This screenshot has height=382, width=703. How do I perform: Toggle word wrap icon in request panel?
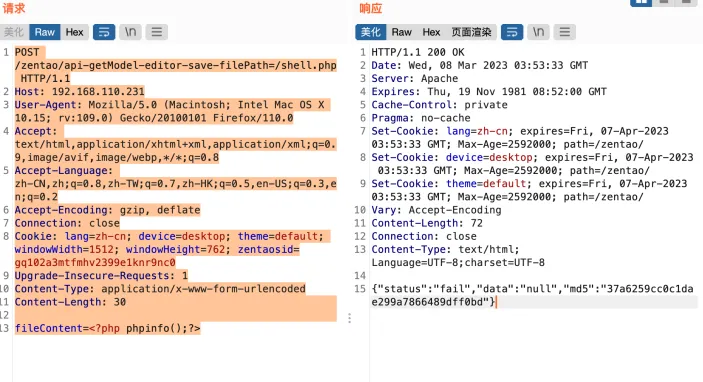point(104,32)
